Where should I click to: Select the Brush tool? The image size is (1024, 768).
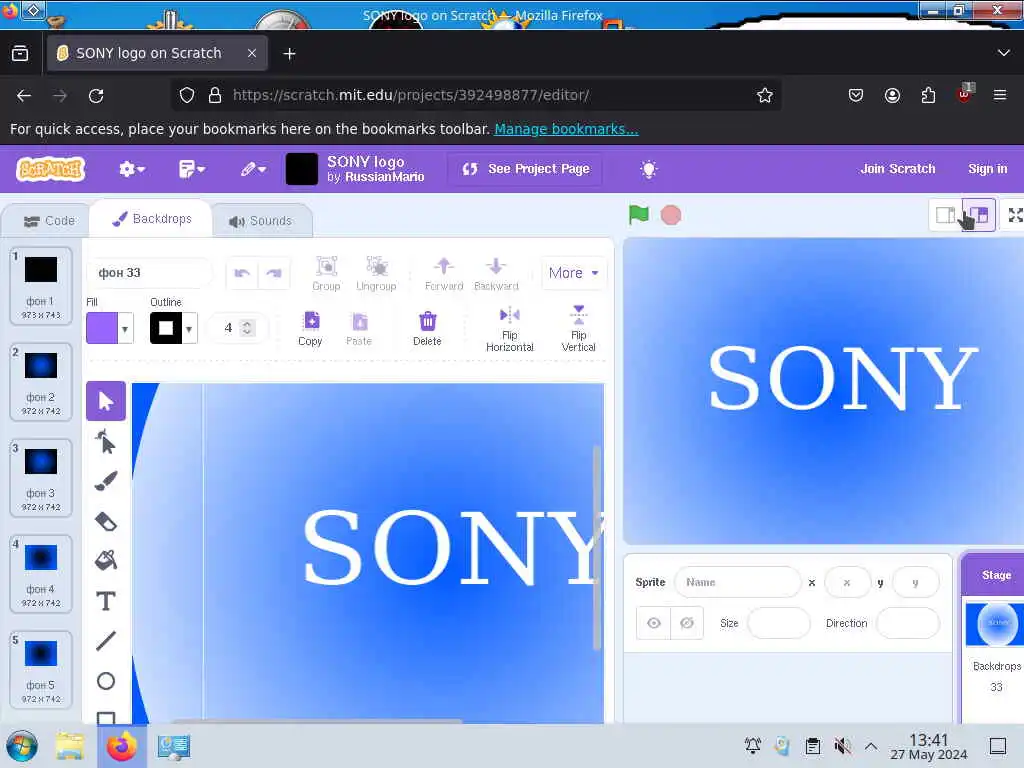(106, 481)
